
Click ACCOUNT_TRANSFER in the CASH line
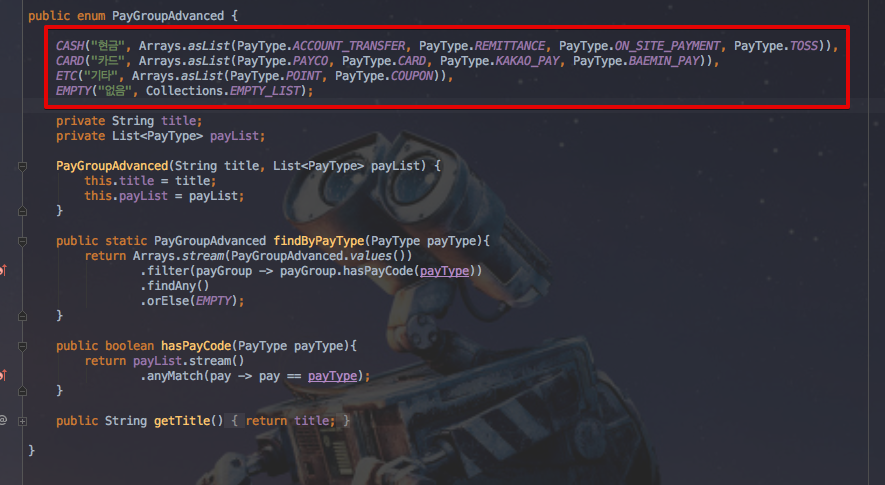coord(349,46)
